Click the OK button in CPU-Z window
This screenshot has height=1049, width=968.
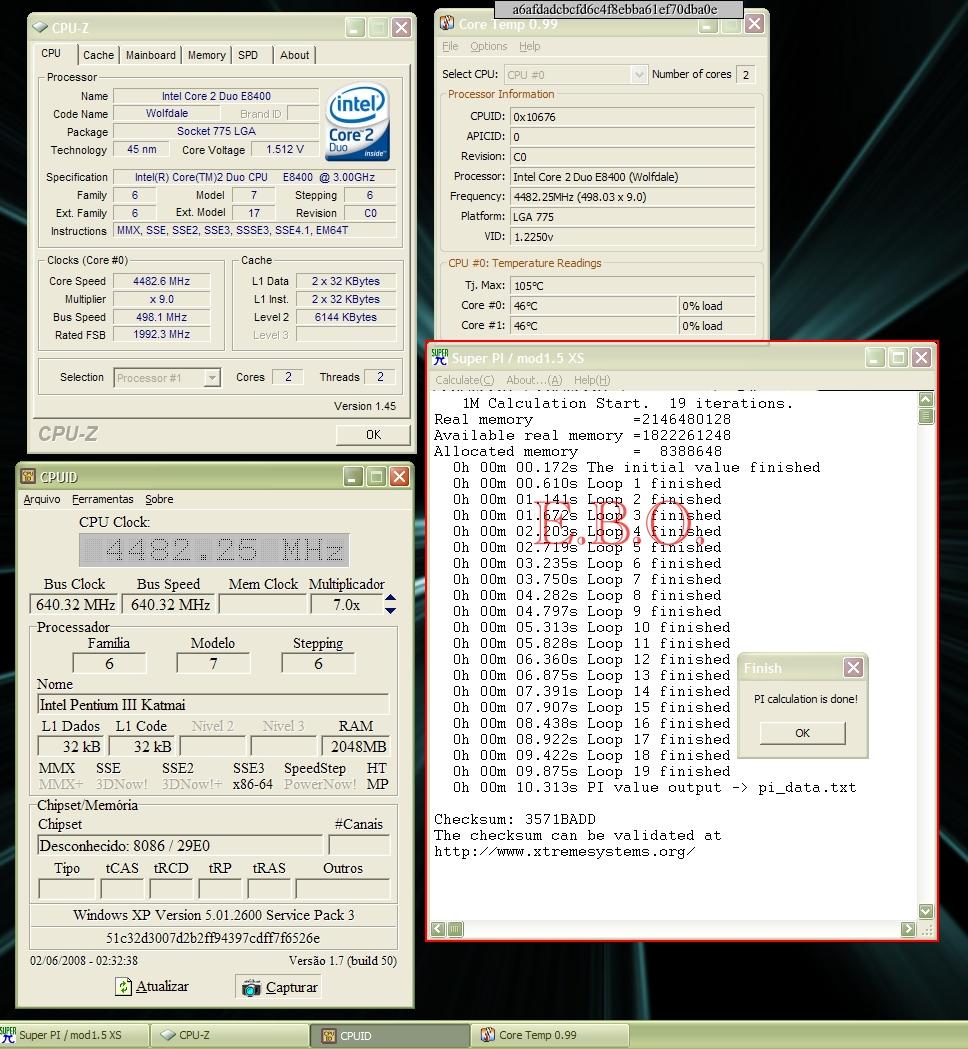pyautogui.click(x=373, y=435)
